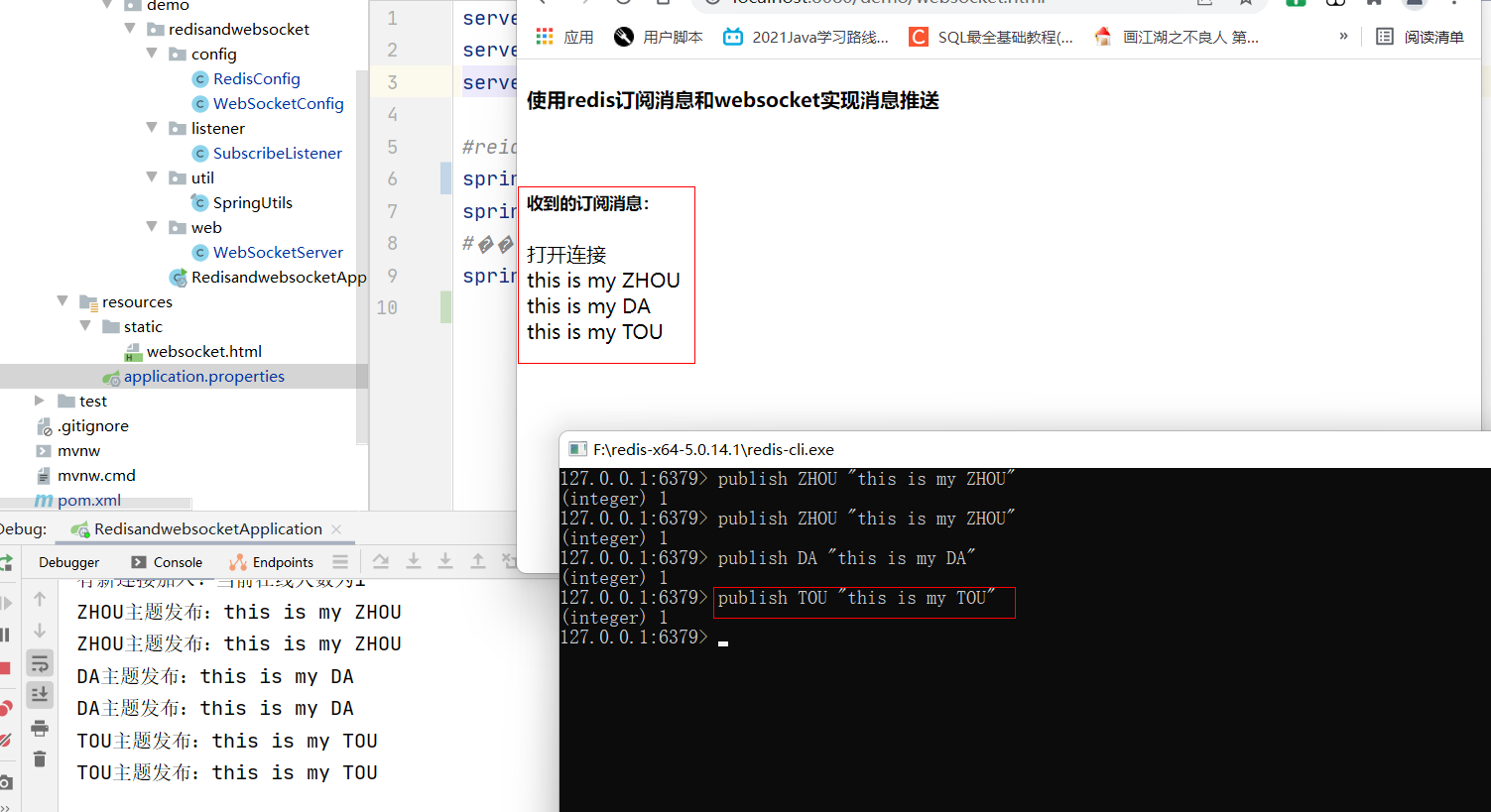Collapse the resources folder
Image resolution: width=1491 pixels, height=812 pixels.
pos(62,300)
